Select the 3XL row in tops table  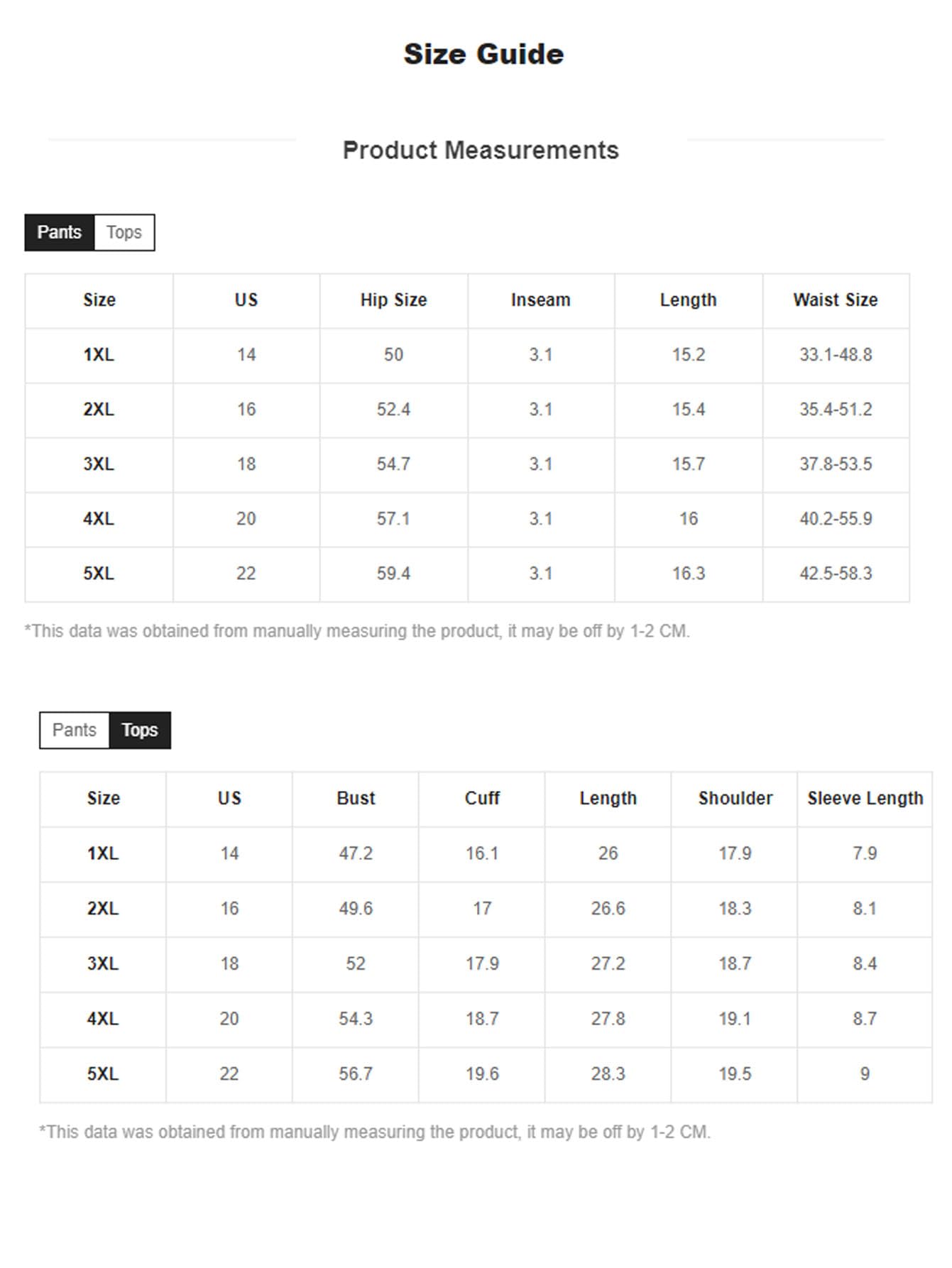486,964
